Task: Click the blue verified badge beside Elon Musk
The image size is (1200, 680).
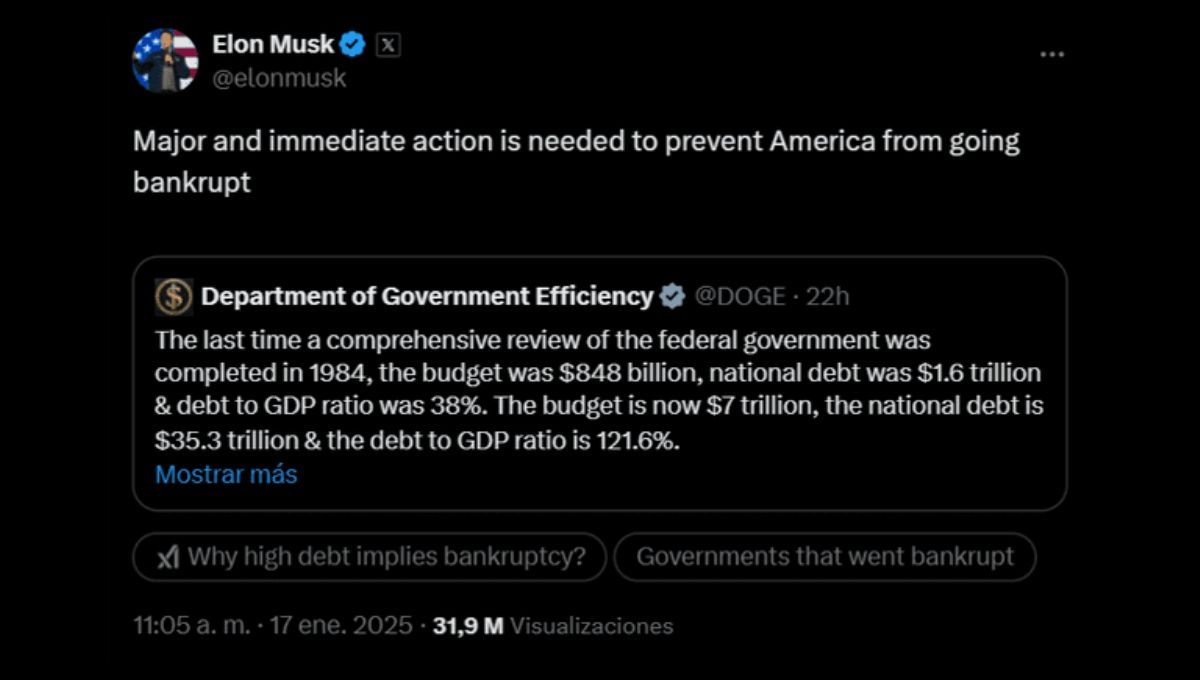Action: 353,45
